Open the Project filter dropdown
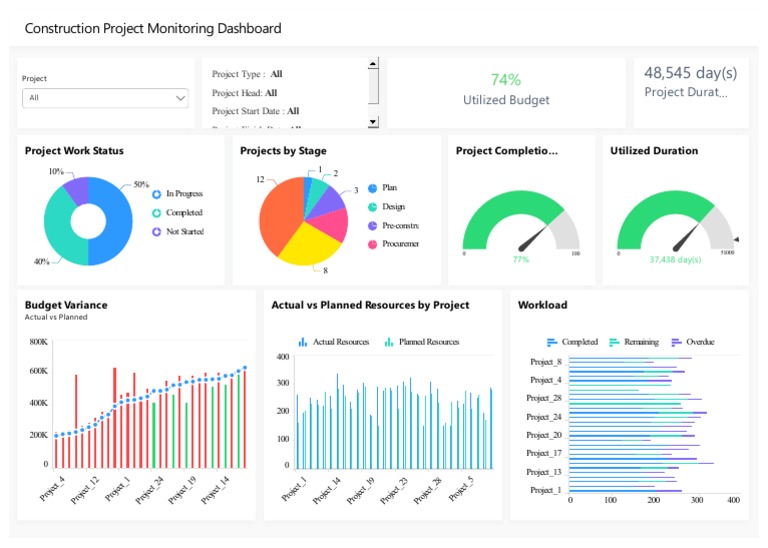 pos(105,98)
